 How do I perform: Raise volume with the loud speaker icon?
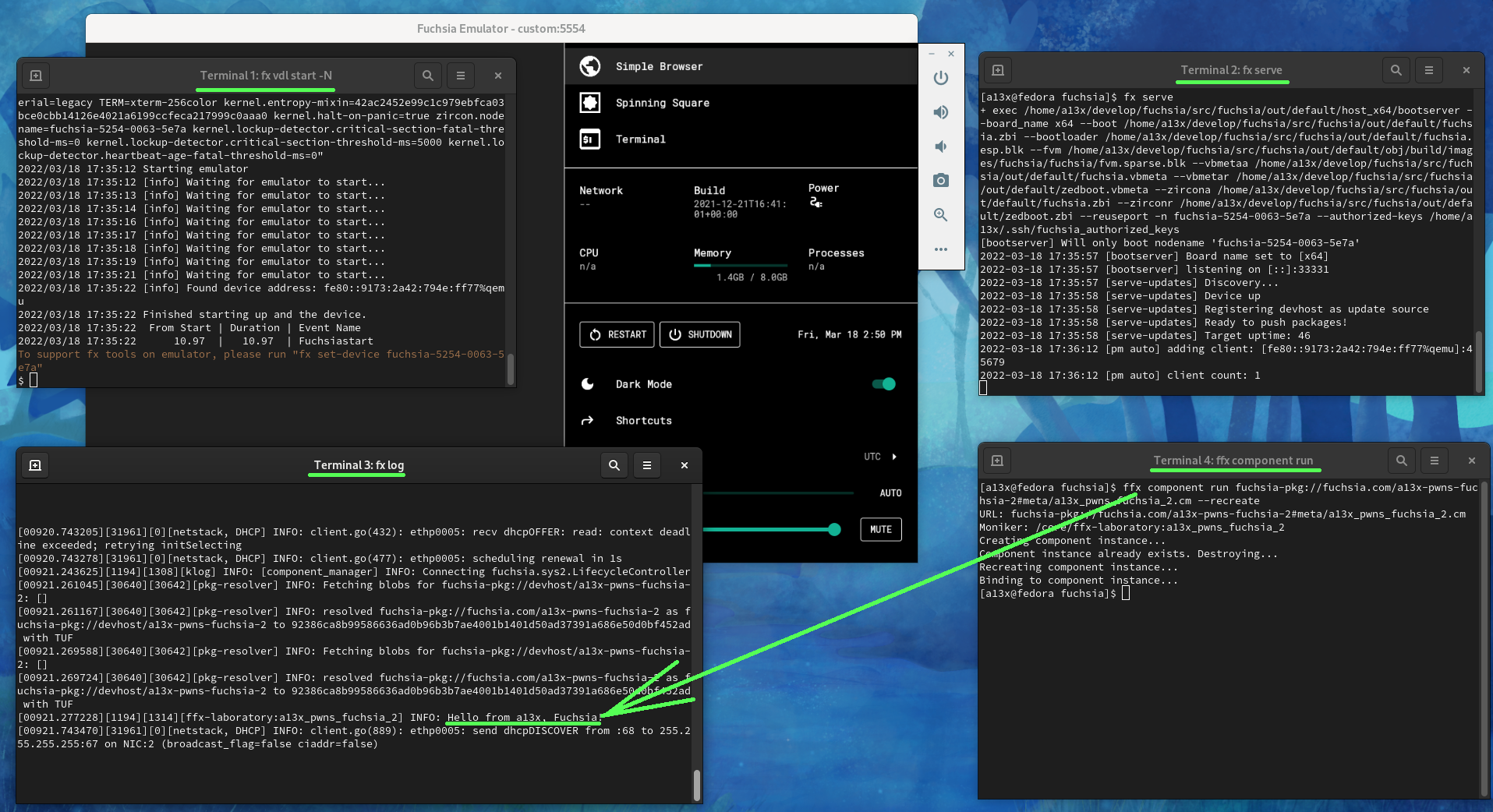click(x=940, y=112)
